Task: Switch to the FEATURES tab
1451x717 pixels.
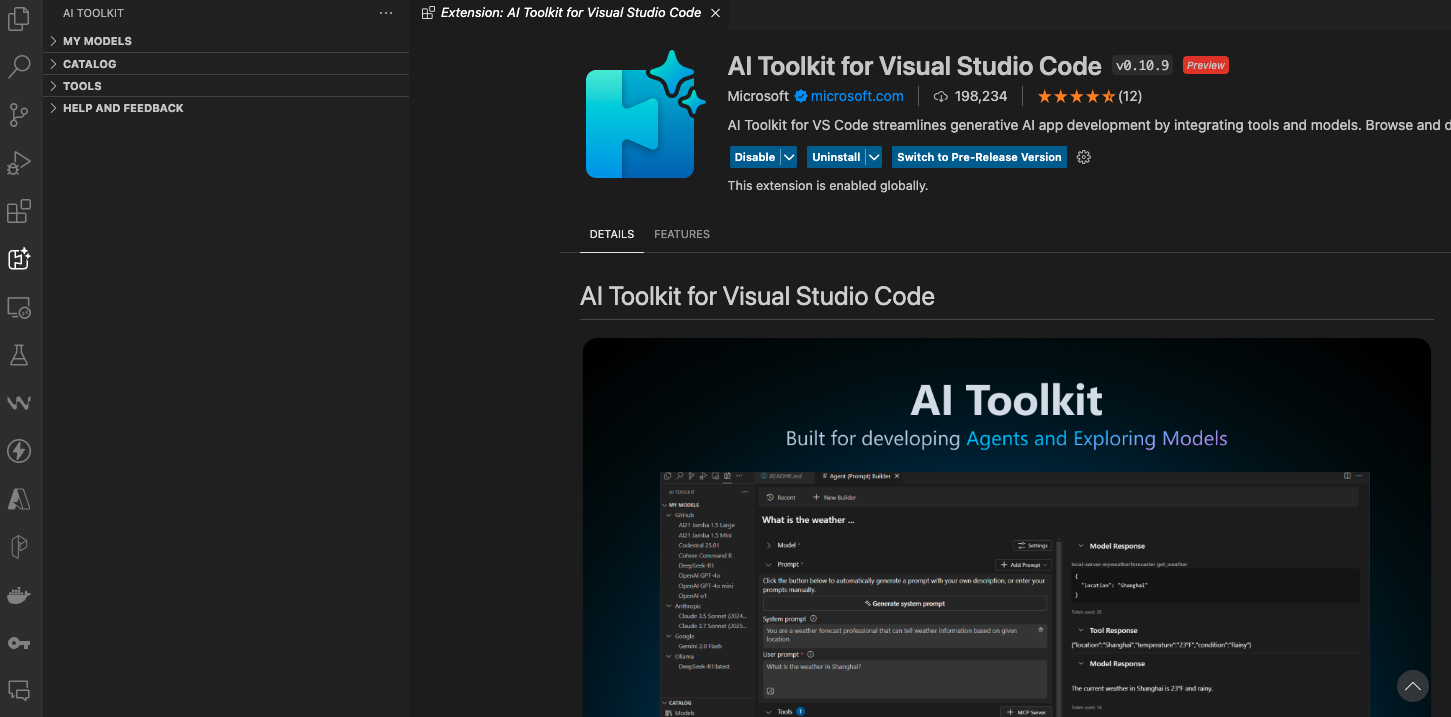Action: (682, 234)
